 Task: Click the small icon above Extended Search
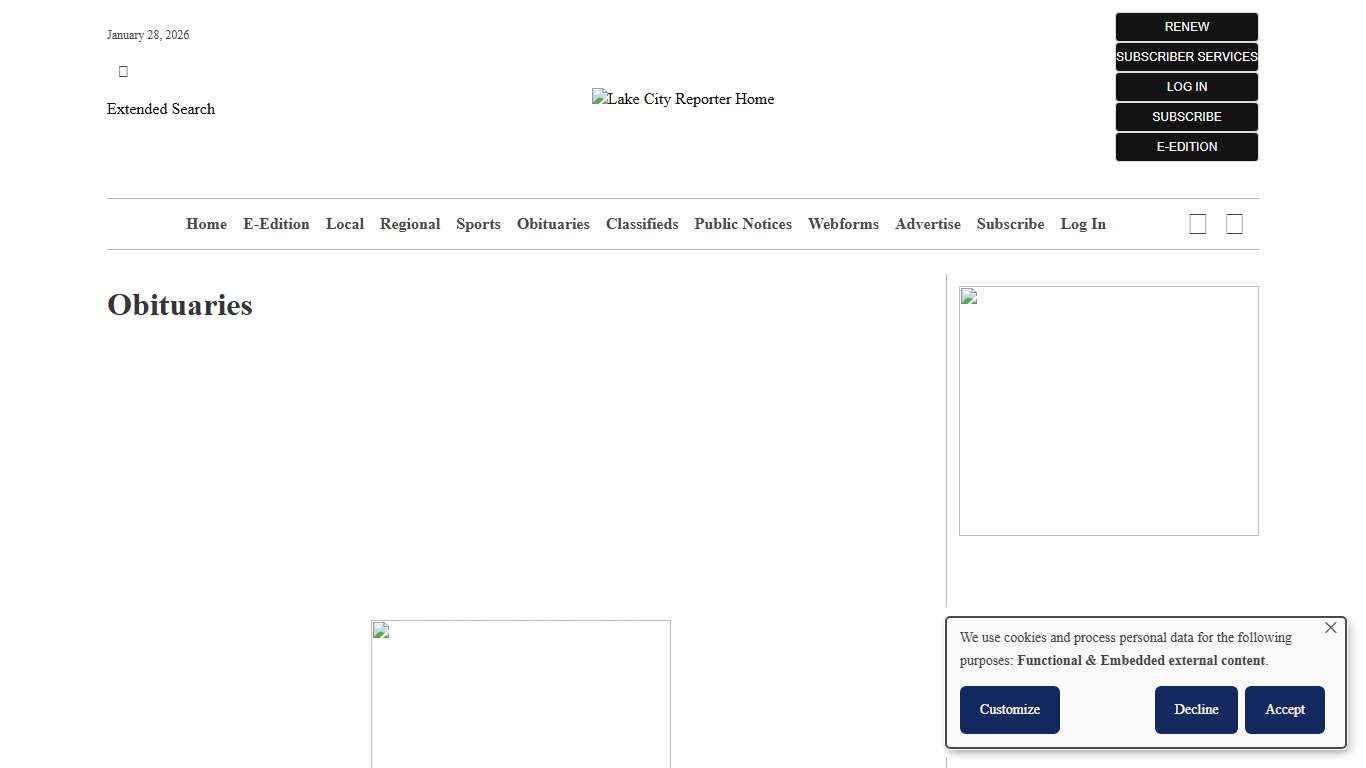coord(123,71)
